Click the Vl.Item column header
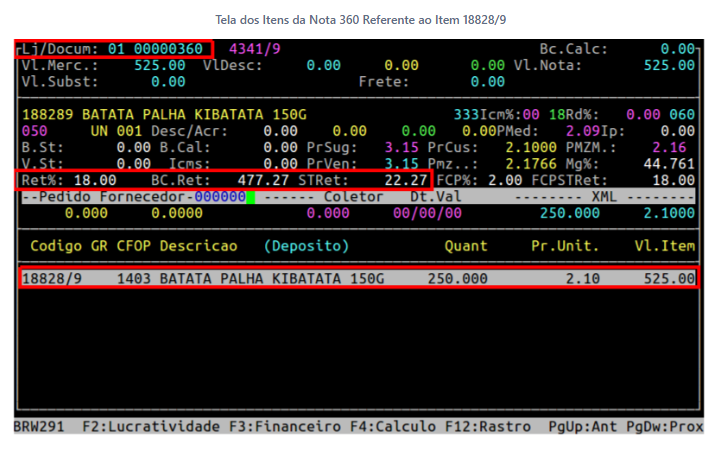Screen dimensions: 714x449 tap(664, 245)
